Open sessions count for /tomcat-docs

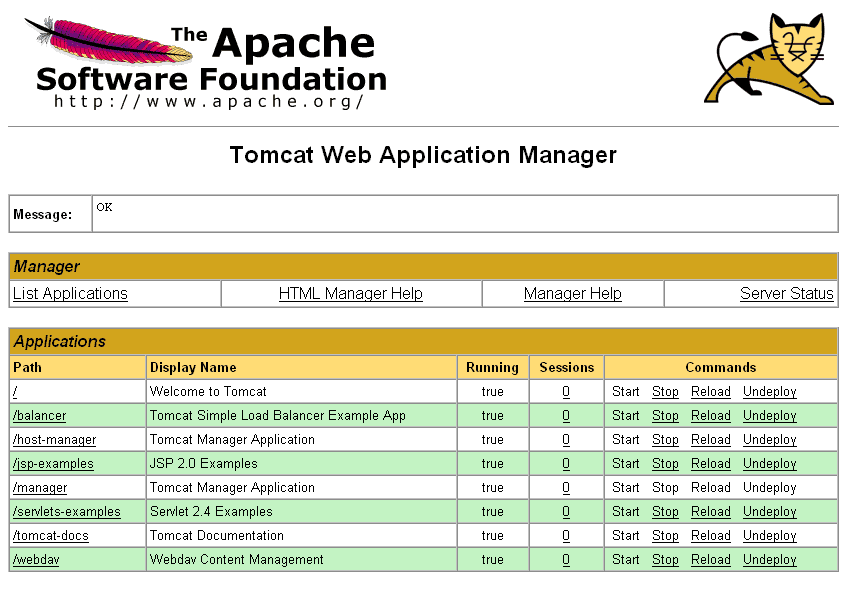[x=566, y=536]
